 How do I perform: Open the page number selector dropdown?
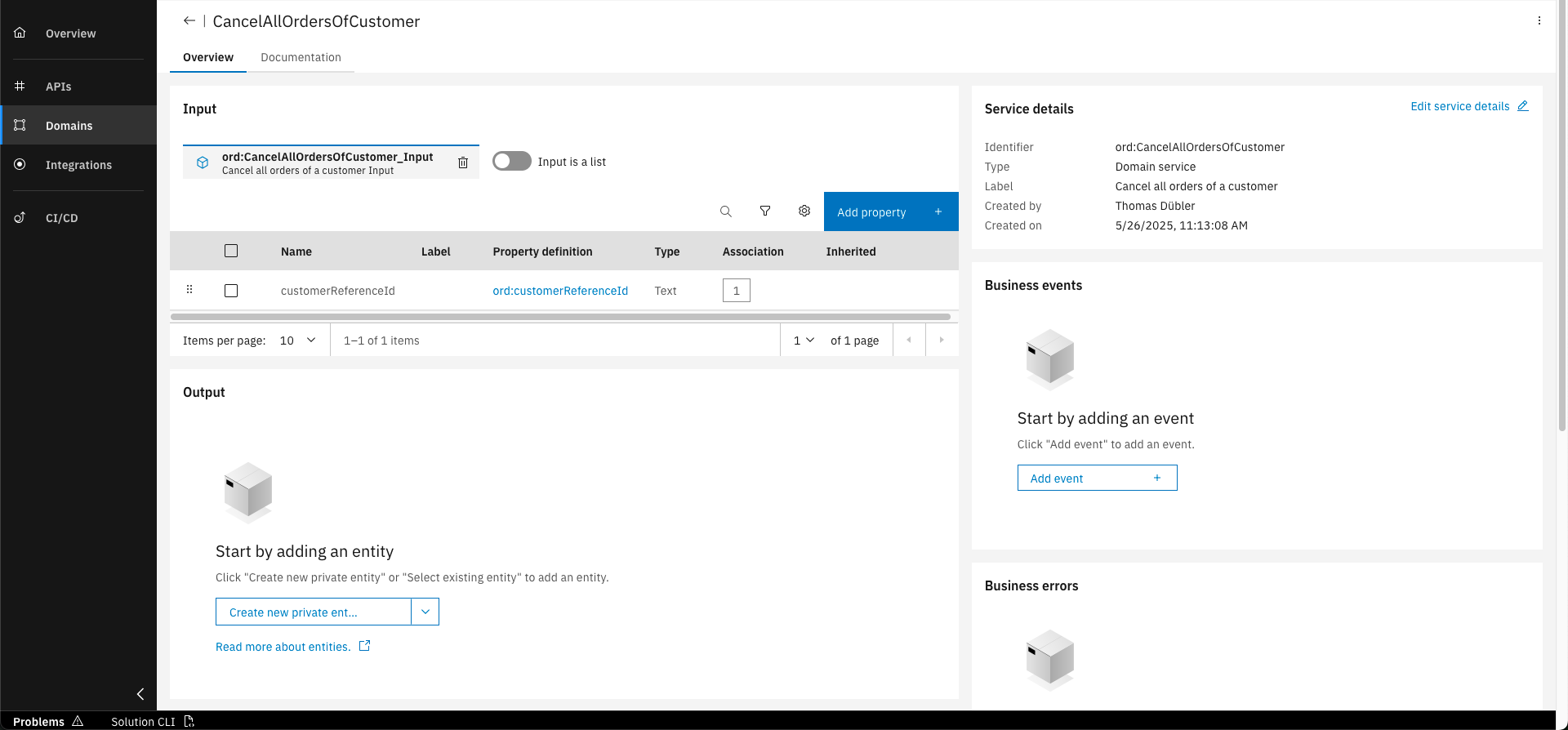point(804,341)
